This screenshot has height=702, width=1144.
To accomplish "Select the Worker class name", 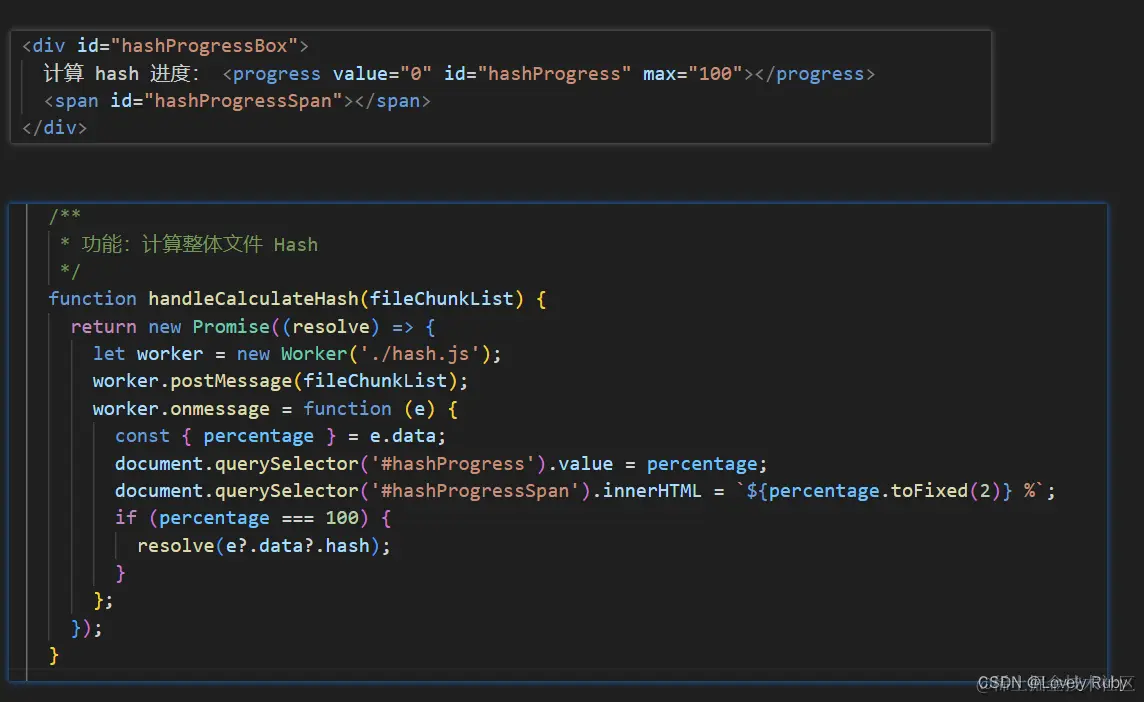I will 314,354.
